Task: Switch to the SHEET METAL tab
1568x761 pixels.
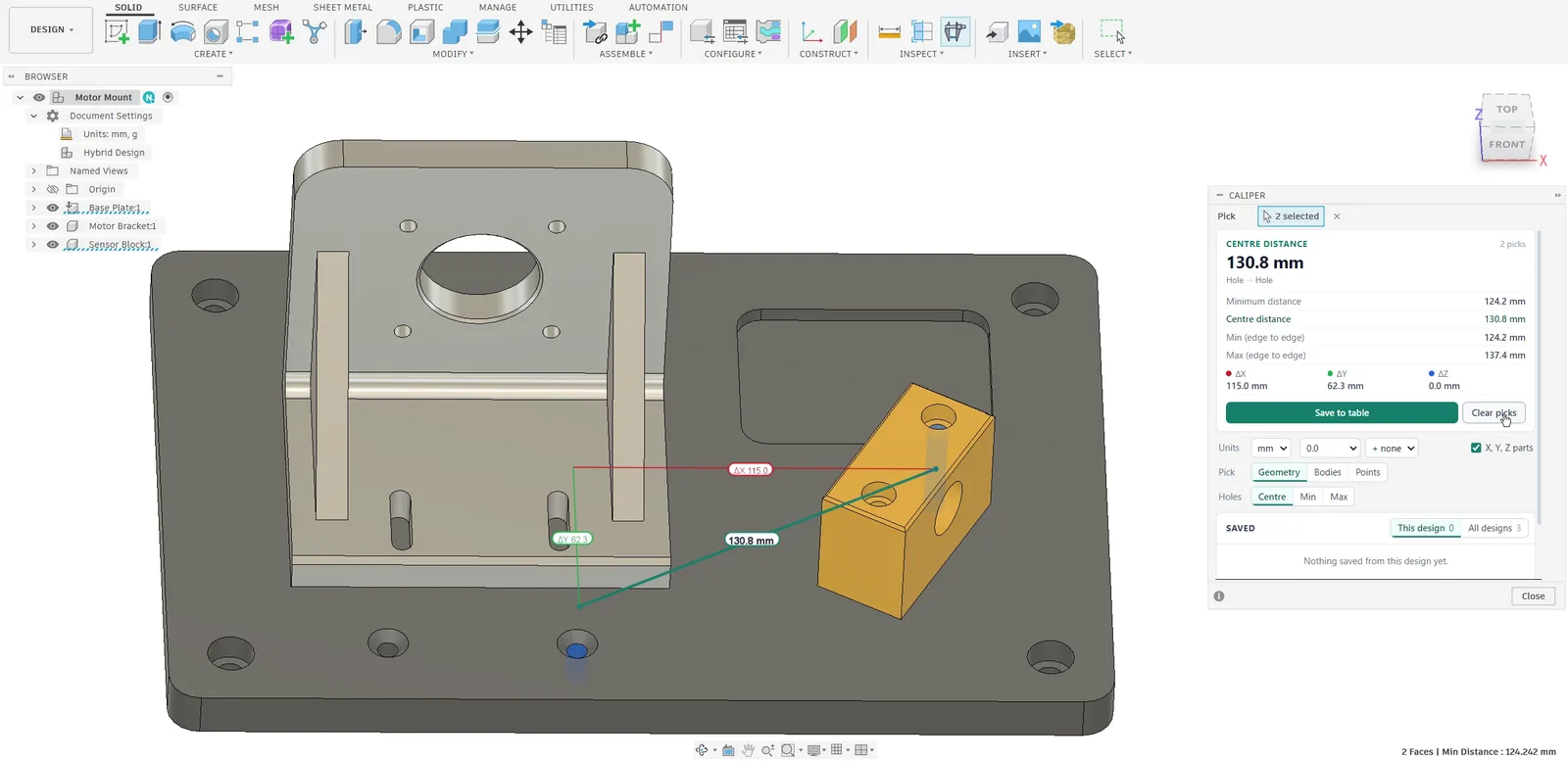Action: click(343, 7)
